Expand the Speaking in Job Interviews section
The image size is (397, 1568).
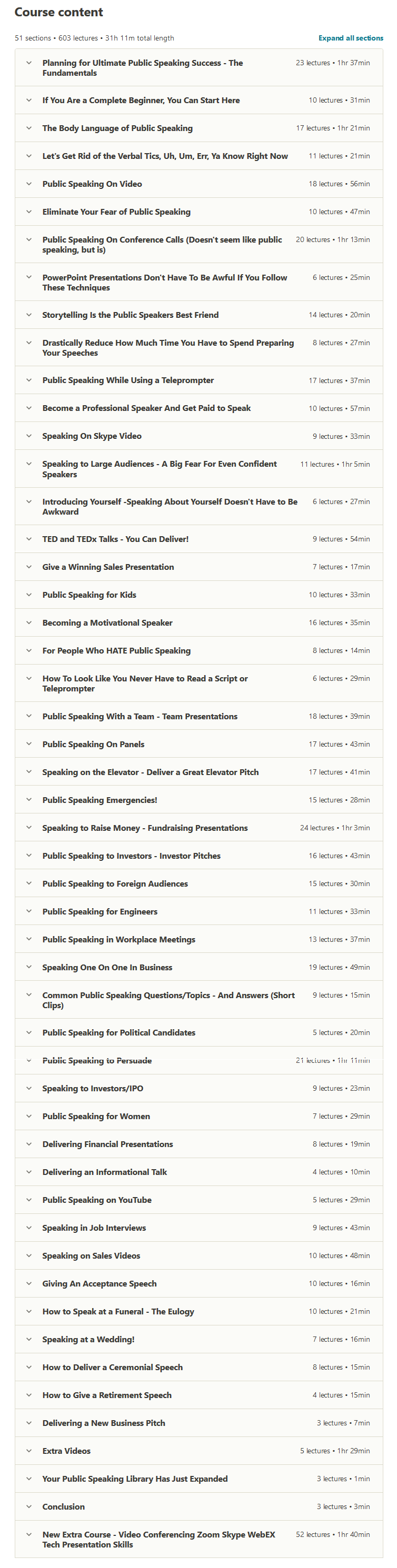(x=94, y=1227)
